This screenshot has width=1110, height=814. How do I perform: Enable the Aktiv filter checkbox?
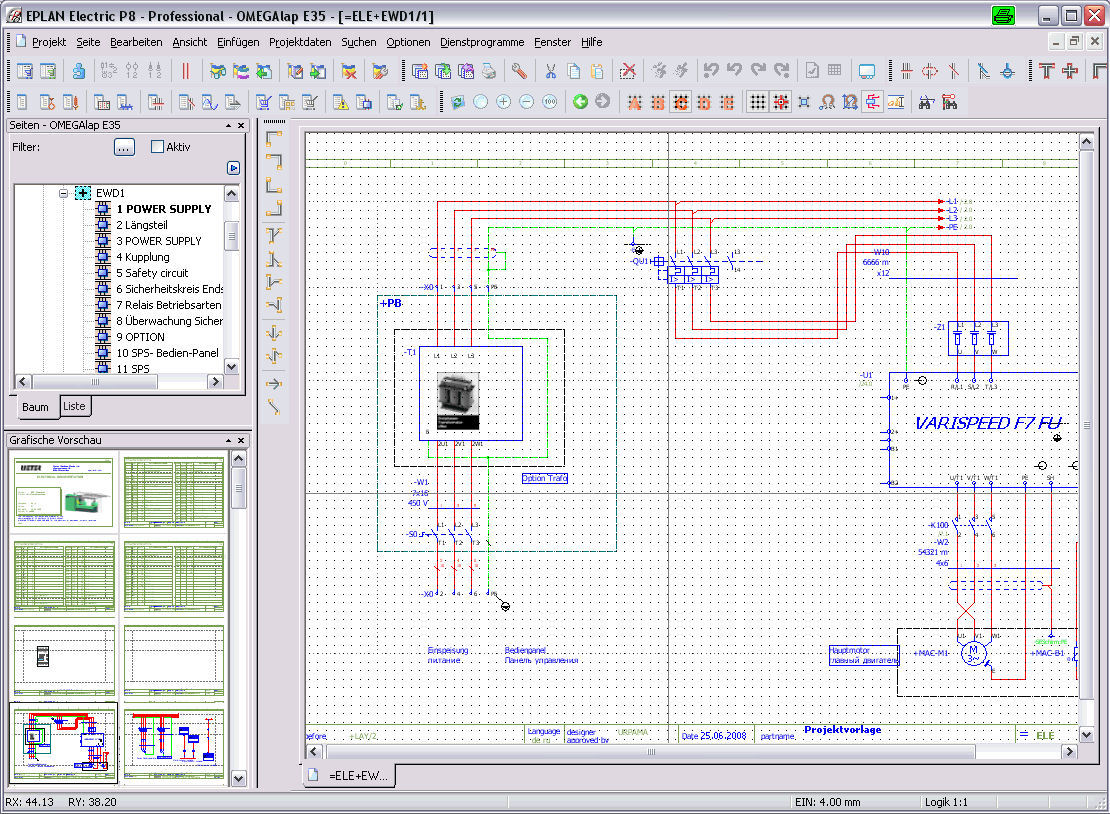click(x=157, y=147)
